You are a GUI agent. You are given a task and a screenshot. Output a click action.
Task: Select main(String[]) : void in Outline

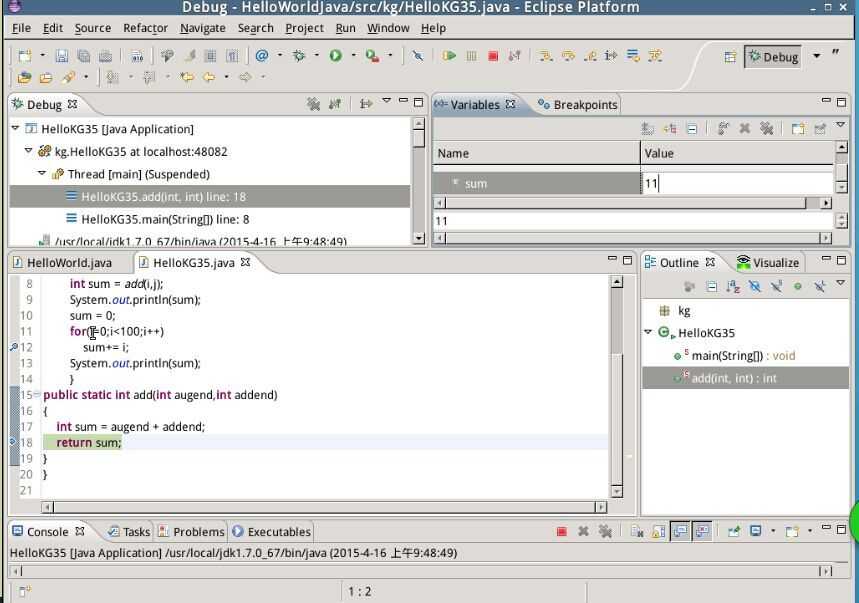click(746, 356)
